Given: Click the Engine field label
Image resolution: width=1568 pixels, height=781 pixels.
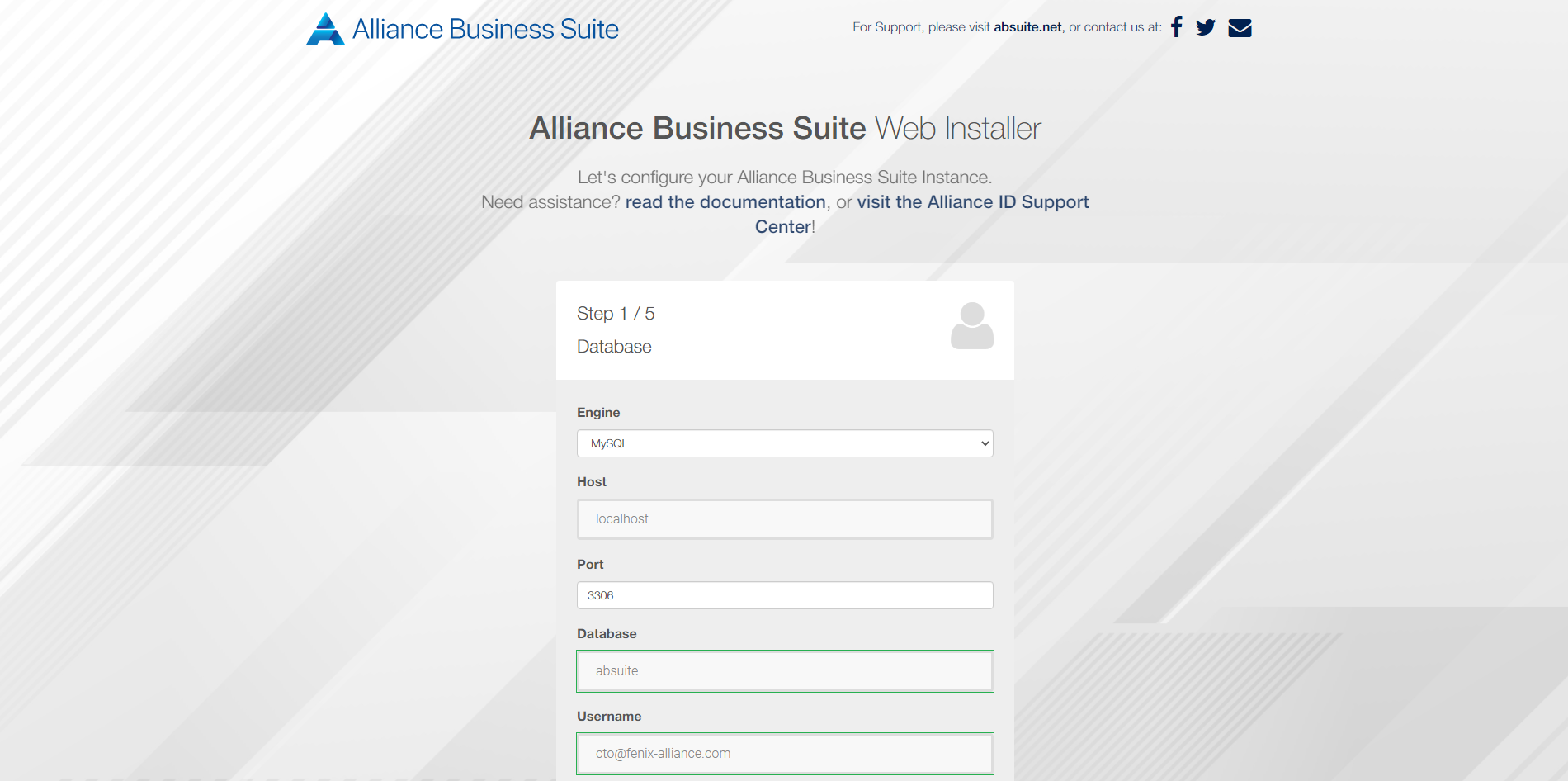Looking at the screenshot, I should coord(597,412).
